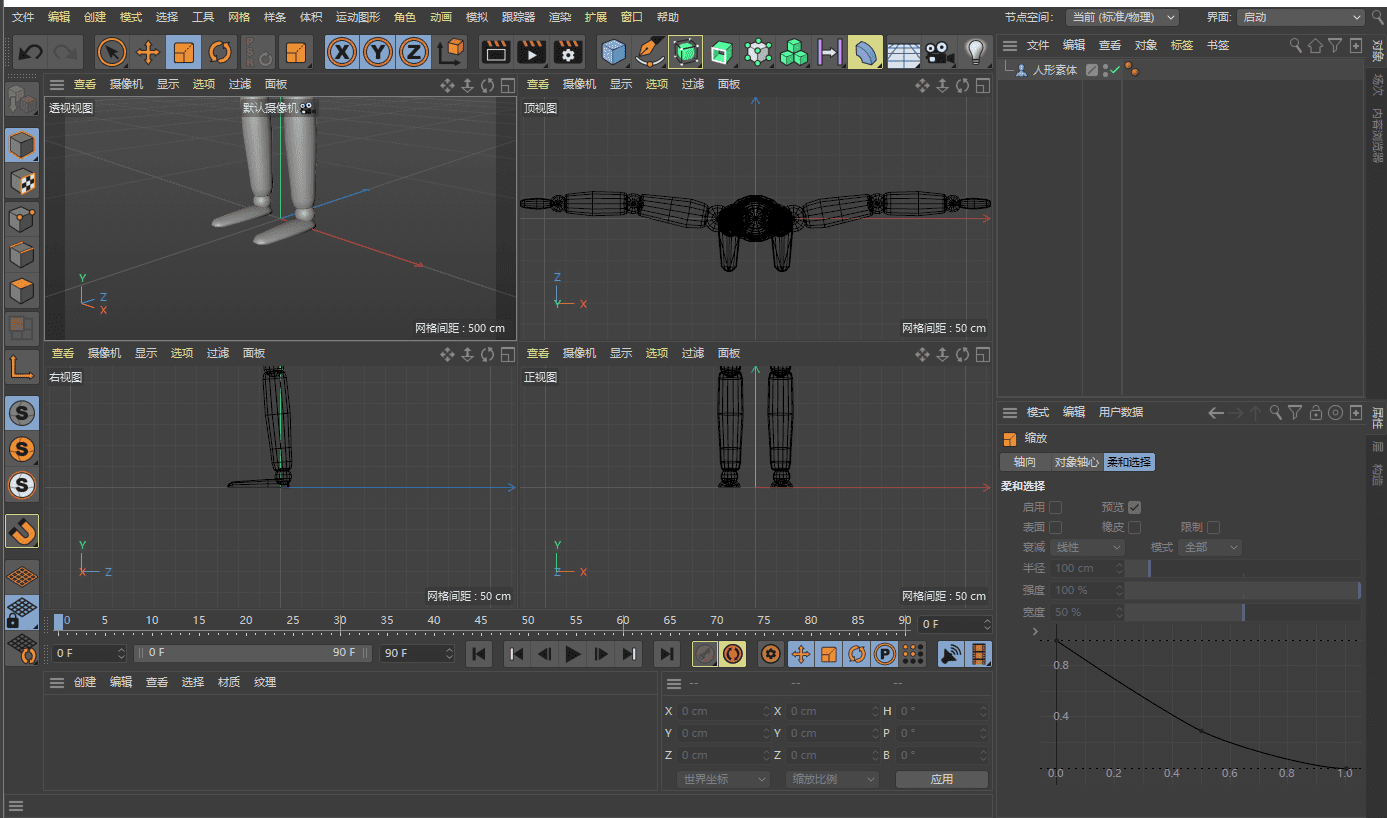The width and height of the screenshot is (1387, 818).
Task: Open the 渲染 menu
Action: point(560,17)
